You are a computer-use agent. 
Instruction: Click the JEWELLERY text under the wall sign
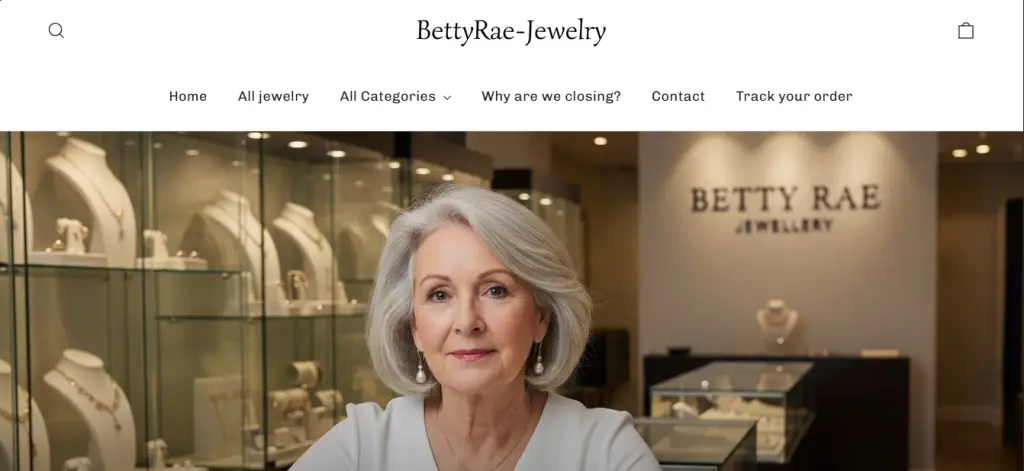tap(784, 225)
